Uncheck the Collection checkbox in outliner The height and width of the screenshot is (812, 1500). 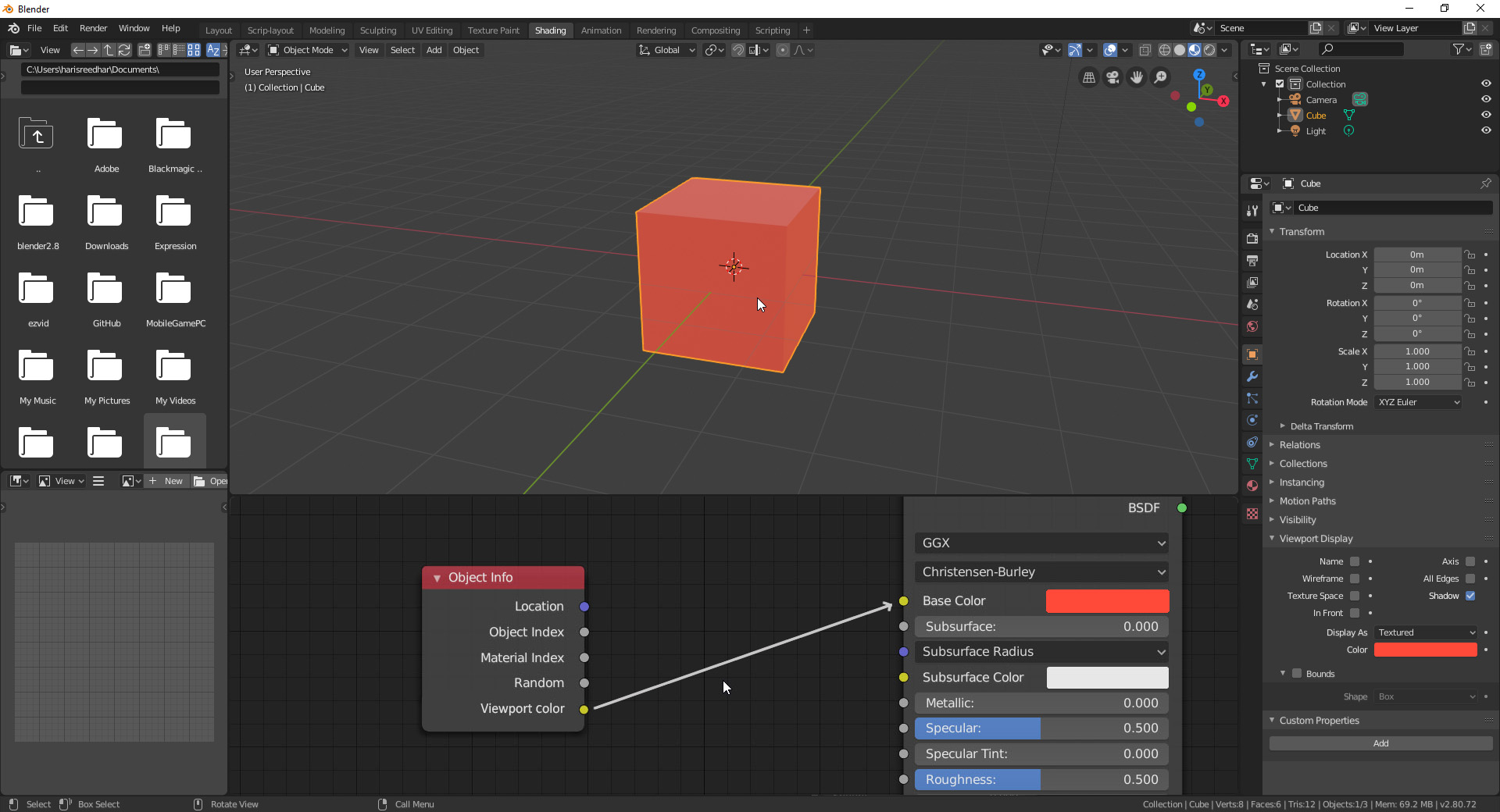coord(1280,84)
